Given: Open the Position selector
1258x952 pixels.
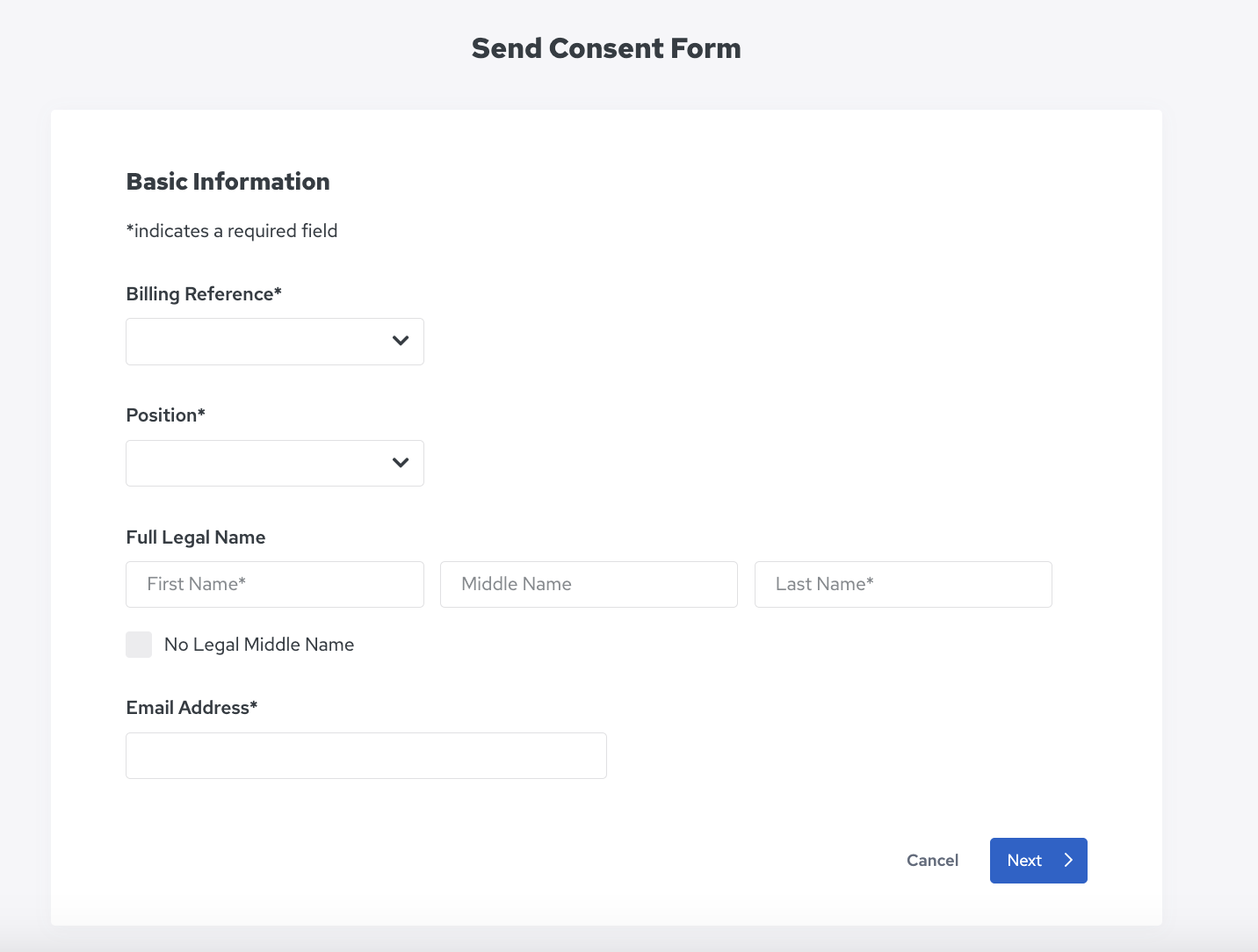Looking at the screenshot, I should (x=274, y=463).
